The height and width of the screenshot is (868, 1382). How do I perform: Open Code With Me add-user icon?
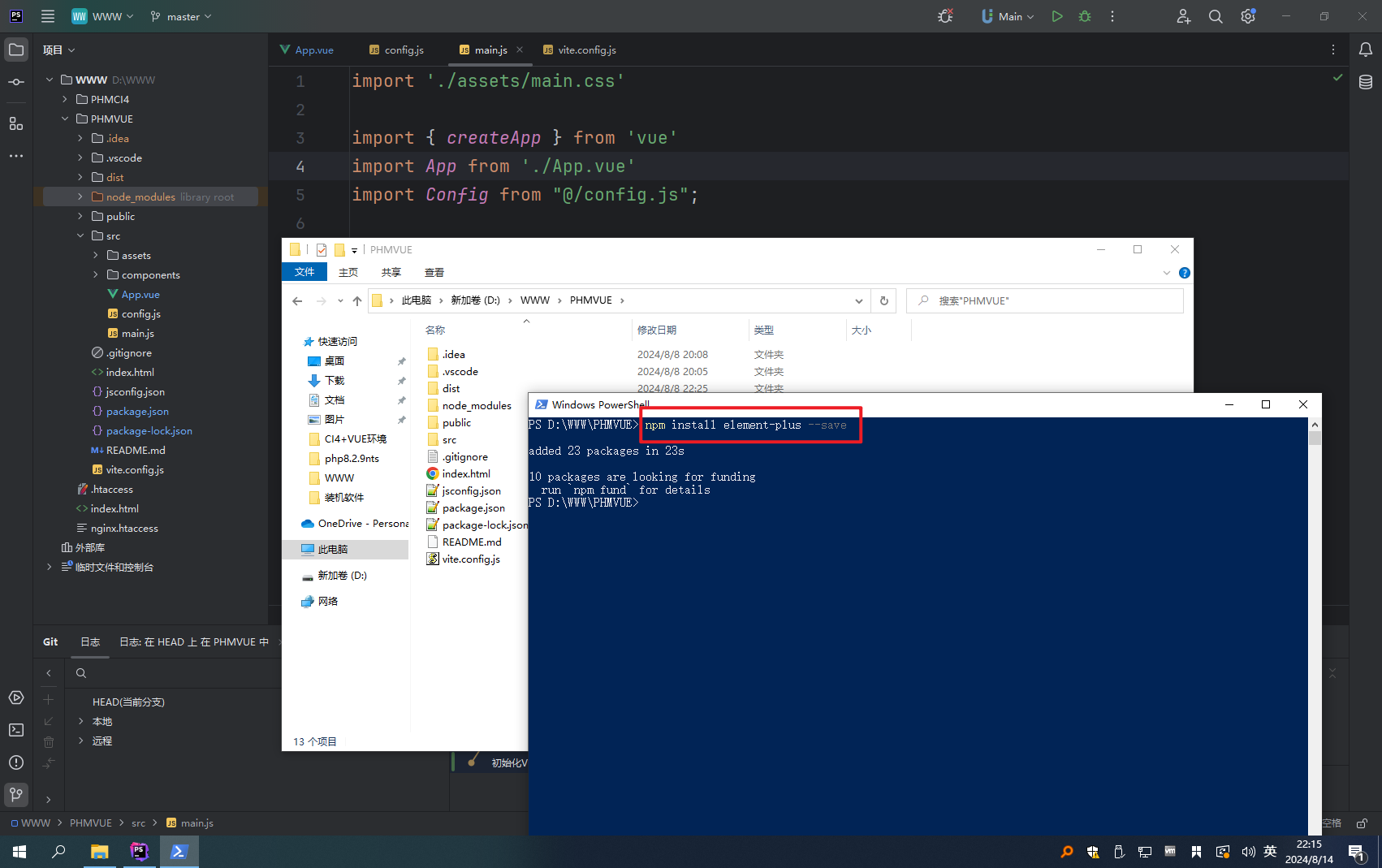[1184, 16]
